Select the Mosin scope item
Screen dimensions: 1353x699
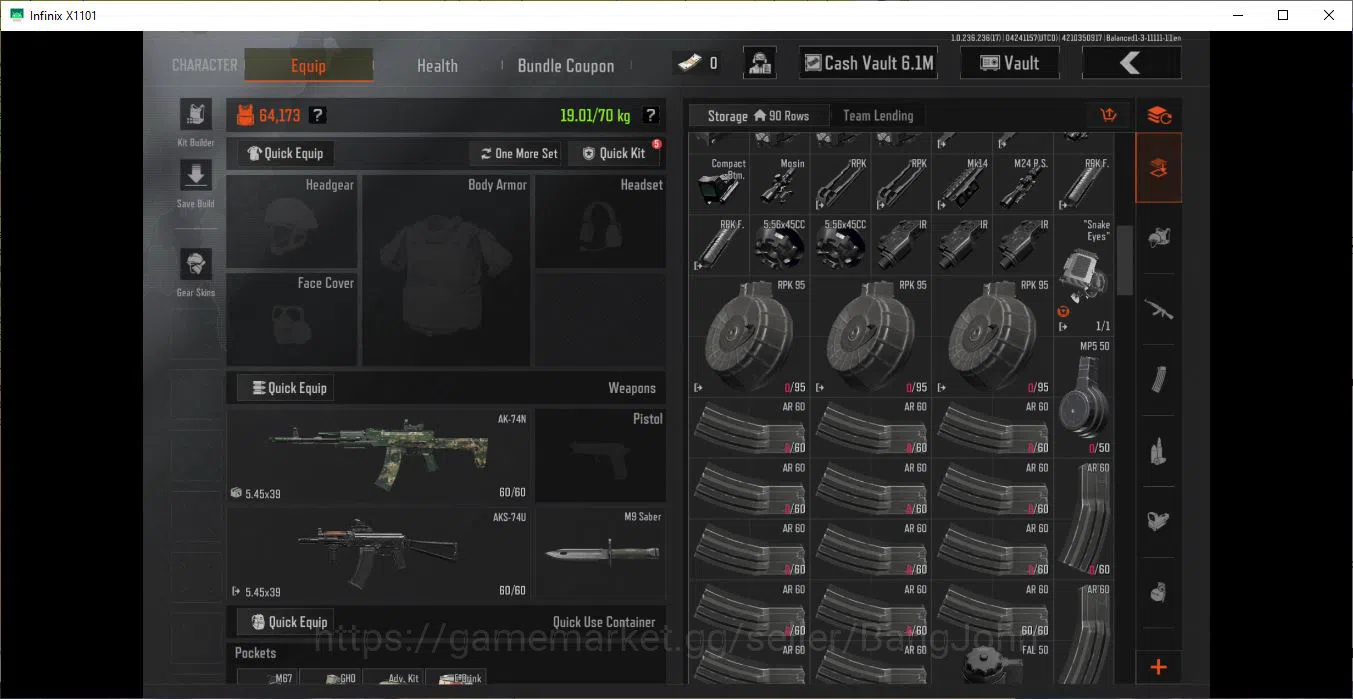click(x=781, y=184)
